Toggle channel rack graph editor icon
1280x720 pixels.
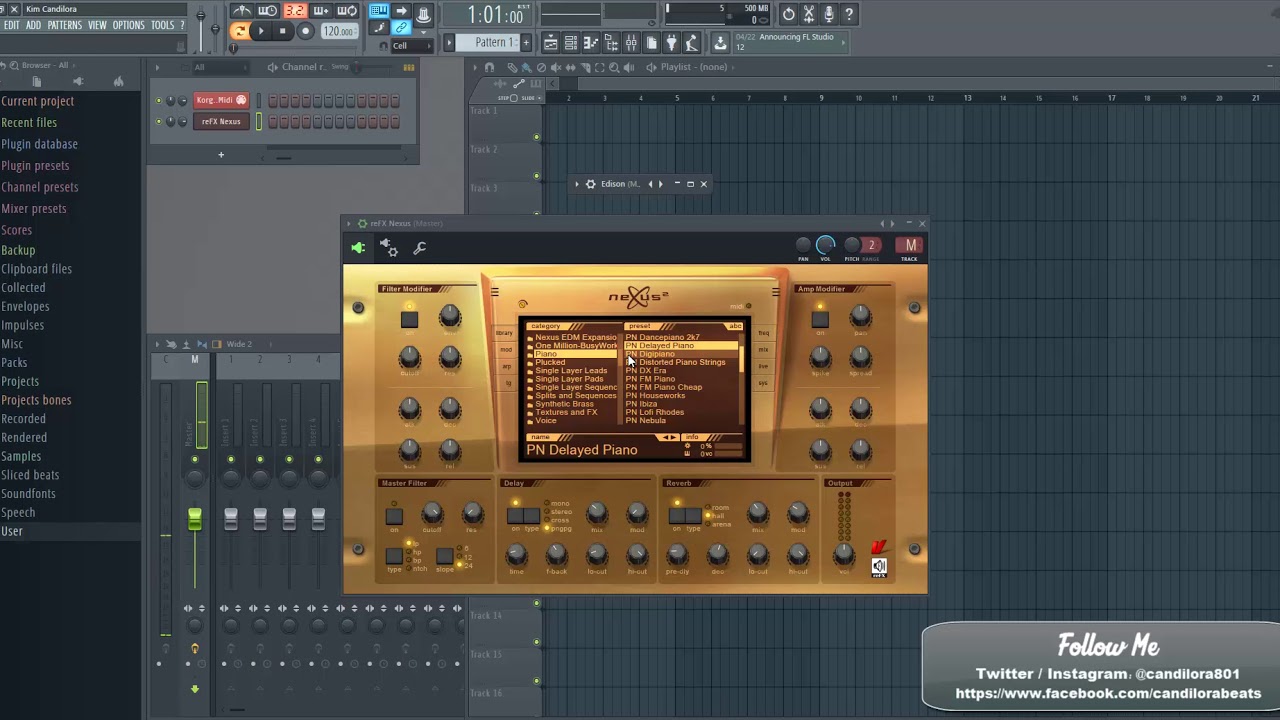point(408,67)
